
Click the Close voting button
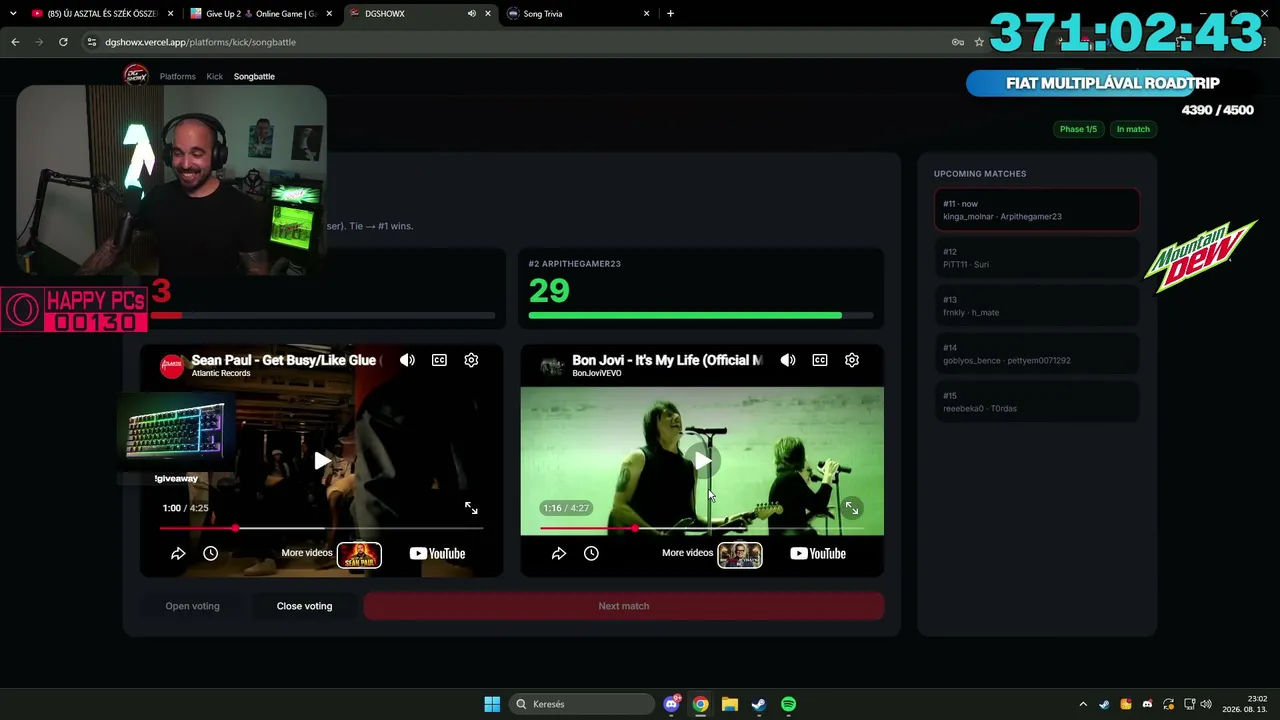(x=304, y=606)
